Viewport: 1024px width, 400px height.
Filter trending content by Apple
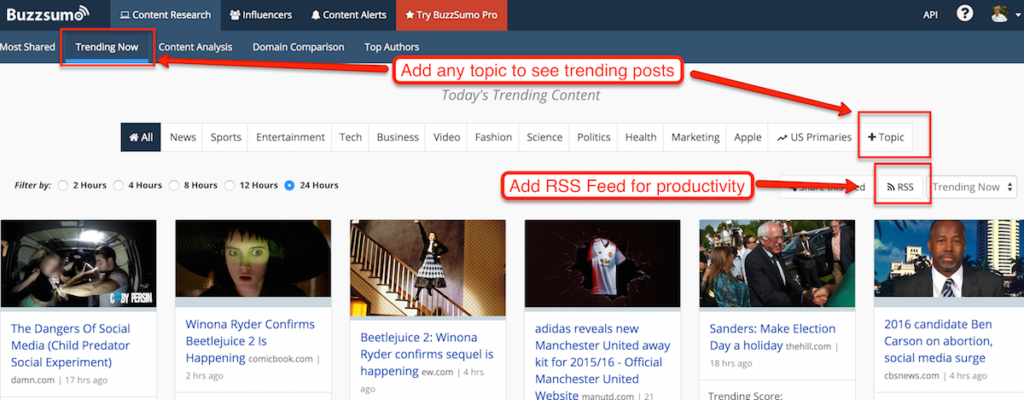point(747,137)
